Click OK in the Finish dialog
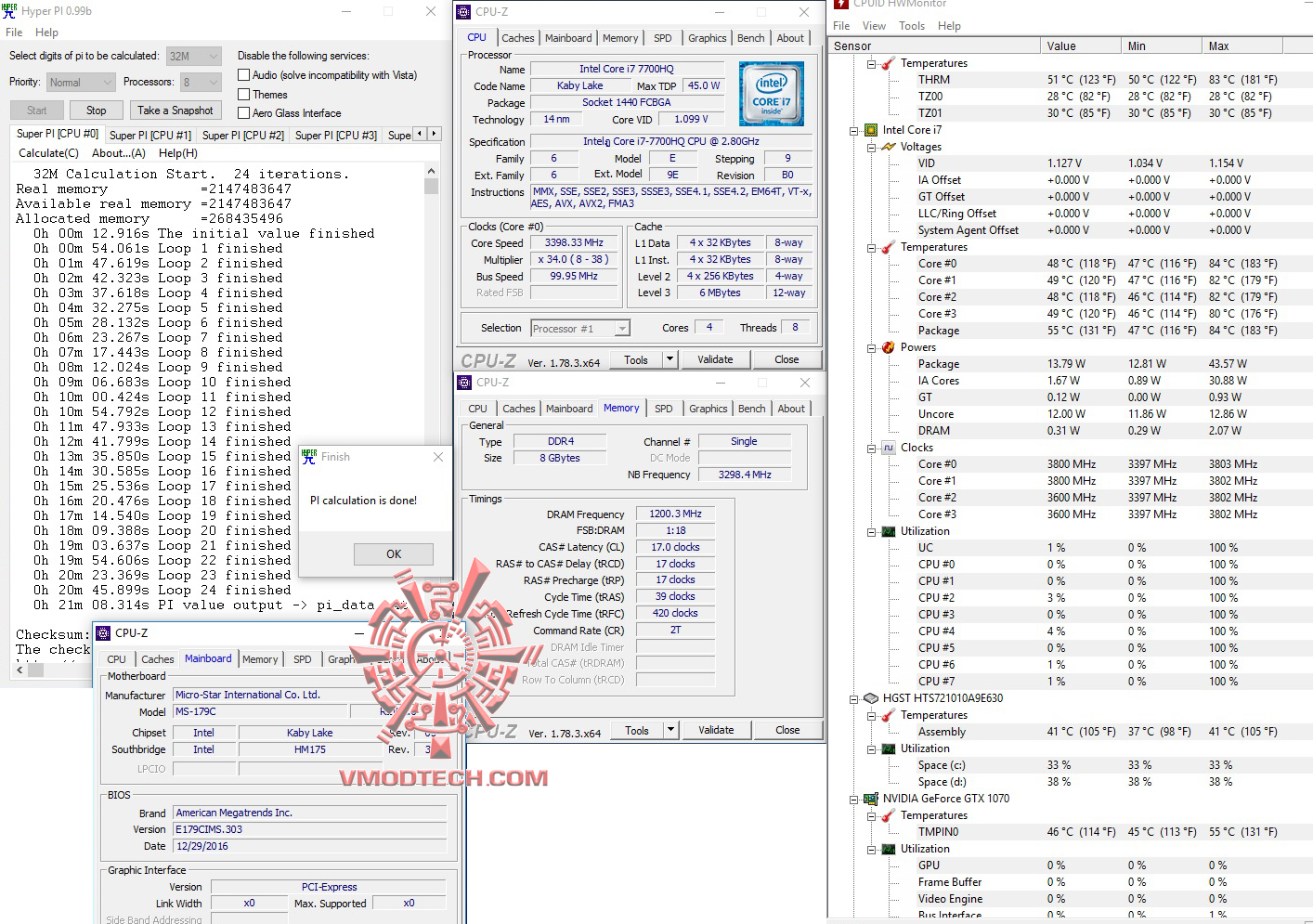Image resolution: width=1313 pixels, height=924 pixels. [x=394, y=554]
